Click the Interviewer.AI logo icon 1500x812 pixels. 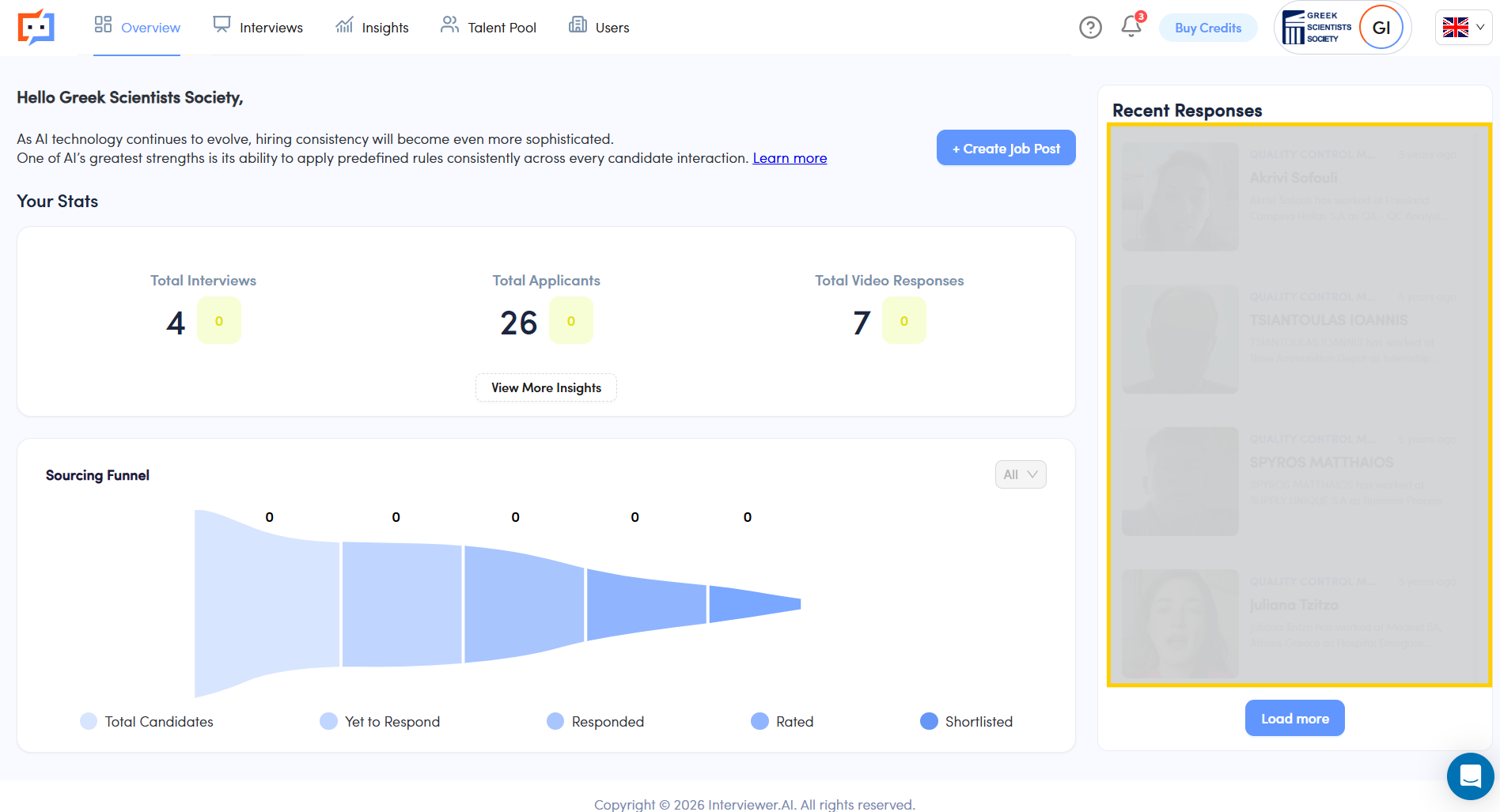click(36, 27)
